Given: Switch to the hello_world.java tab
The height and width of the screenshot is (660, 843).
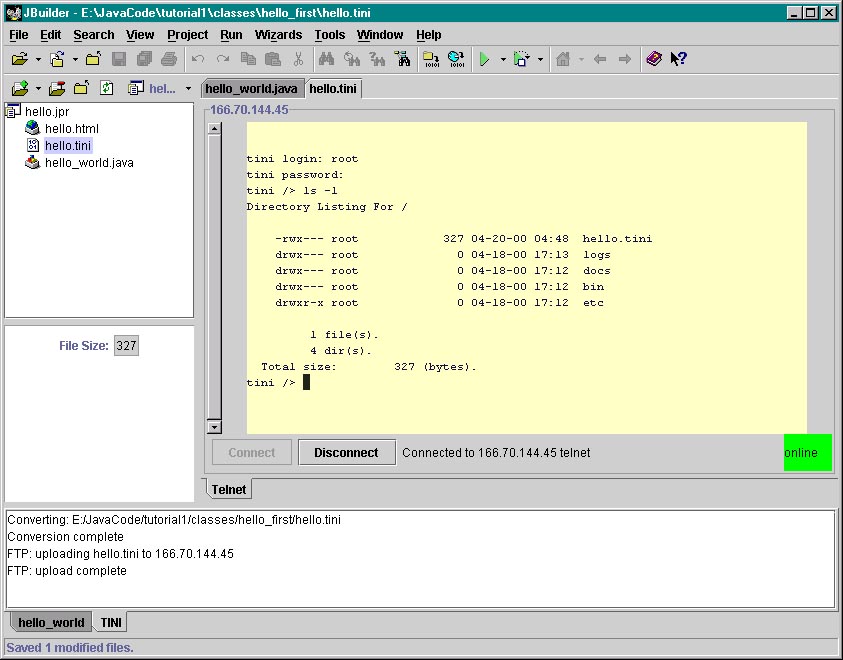Looking at the screenshot, I should point(252,88).
